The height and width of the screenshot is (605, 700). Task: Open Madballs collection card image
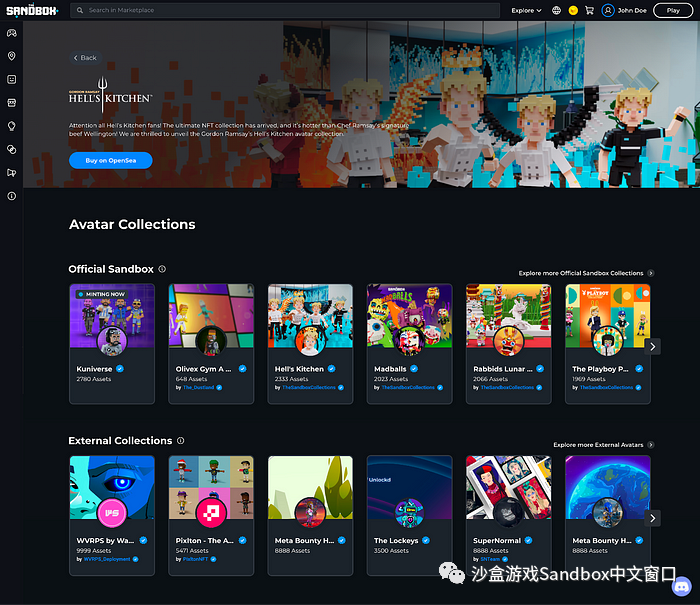pos(409,316)
